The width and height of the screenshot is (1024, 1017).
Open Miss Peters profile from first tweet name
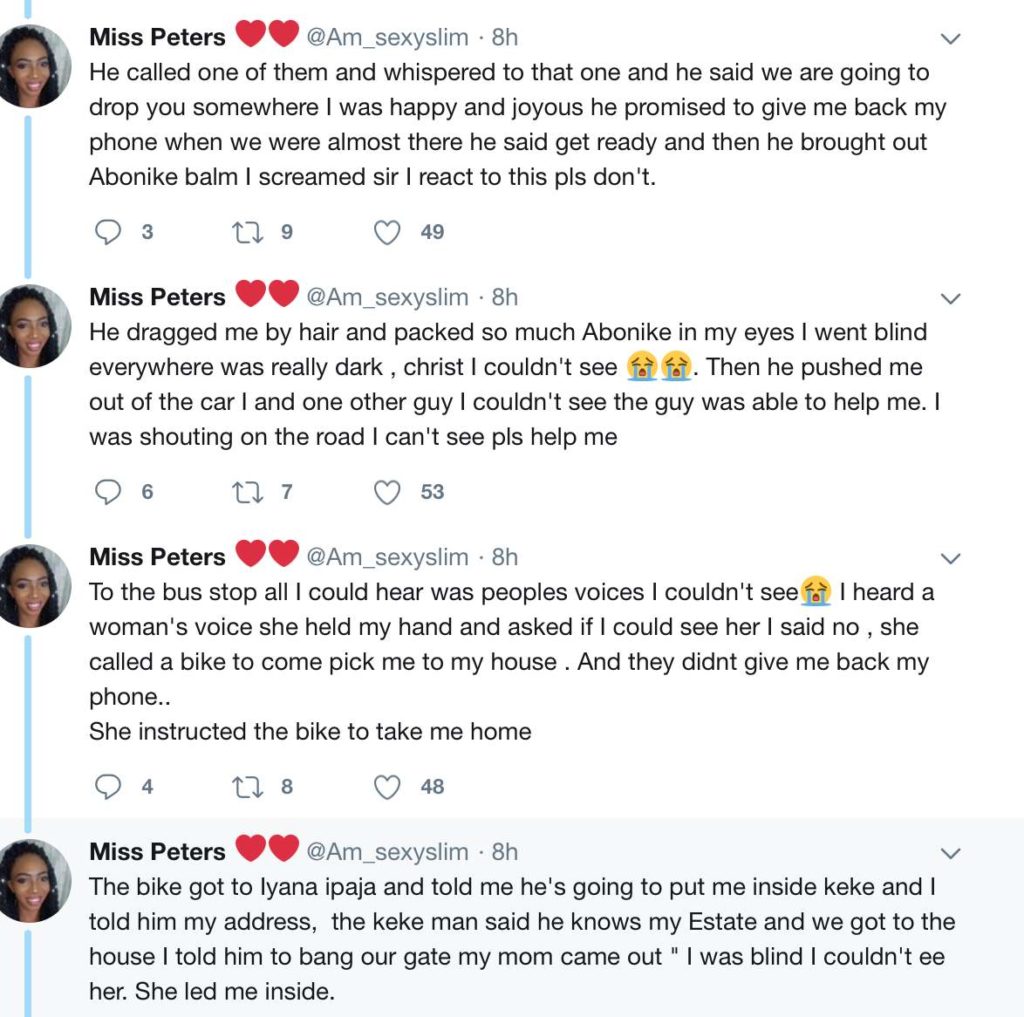158,37
